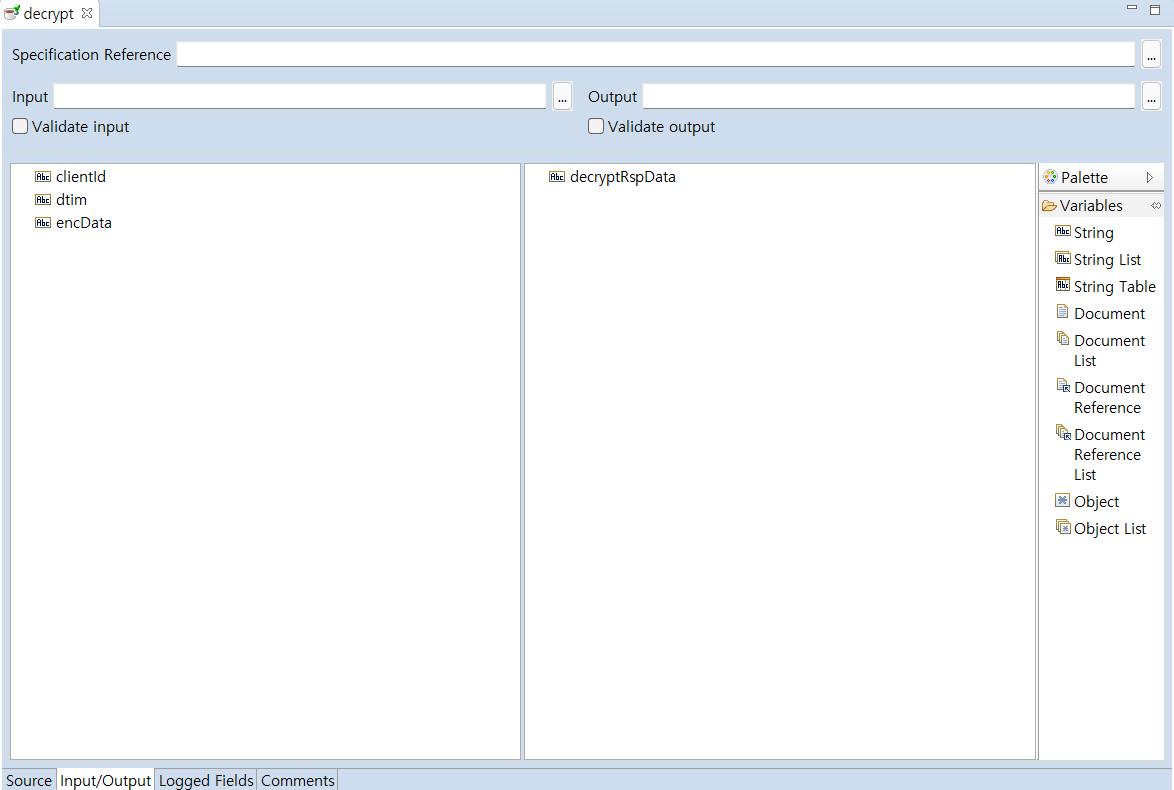The width and height of the screenshot is (1174, 790).
Task: Click the Input field browse button
Action: [562, 97]
